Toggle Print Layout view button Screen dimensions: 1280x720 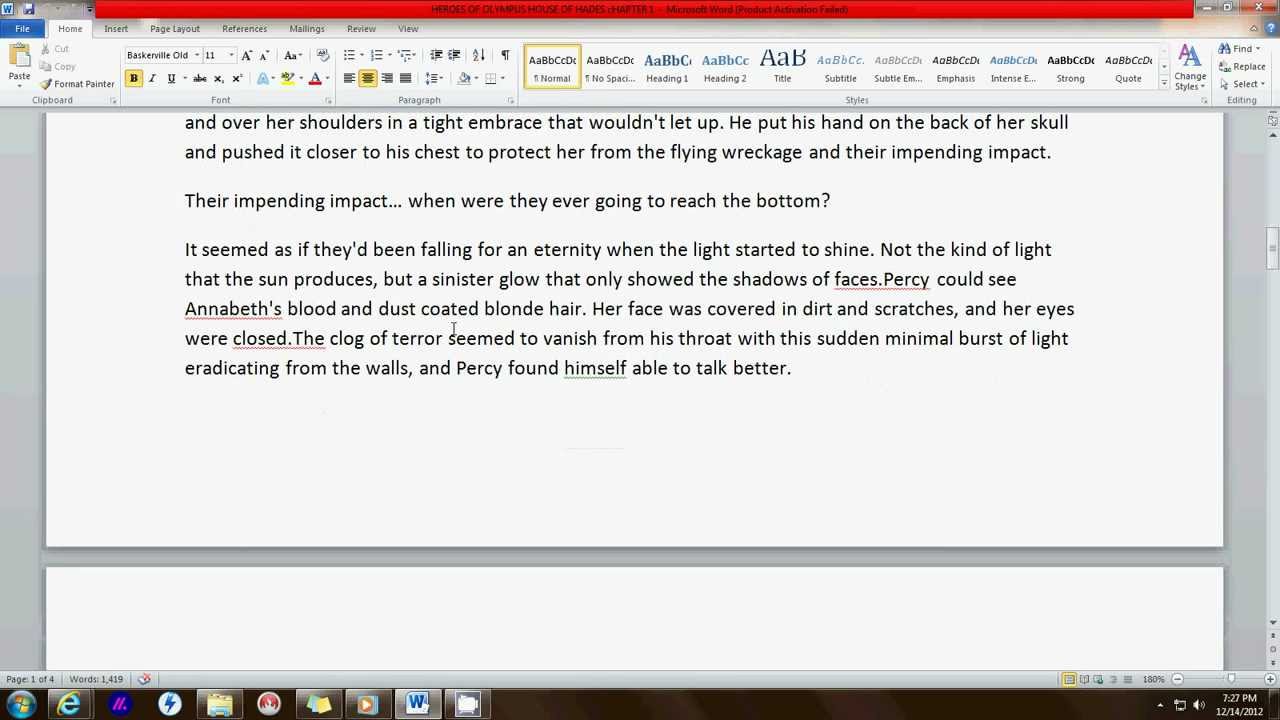(x=1069, y=679)
